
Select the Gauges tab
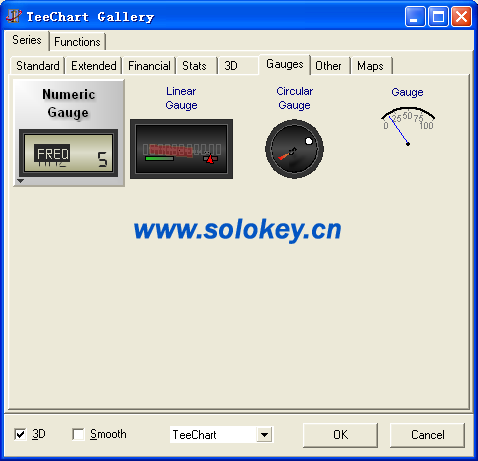click(x=285, y=64)
